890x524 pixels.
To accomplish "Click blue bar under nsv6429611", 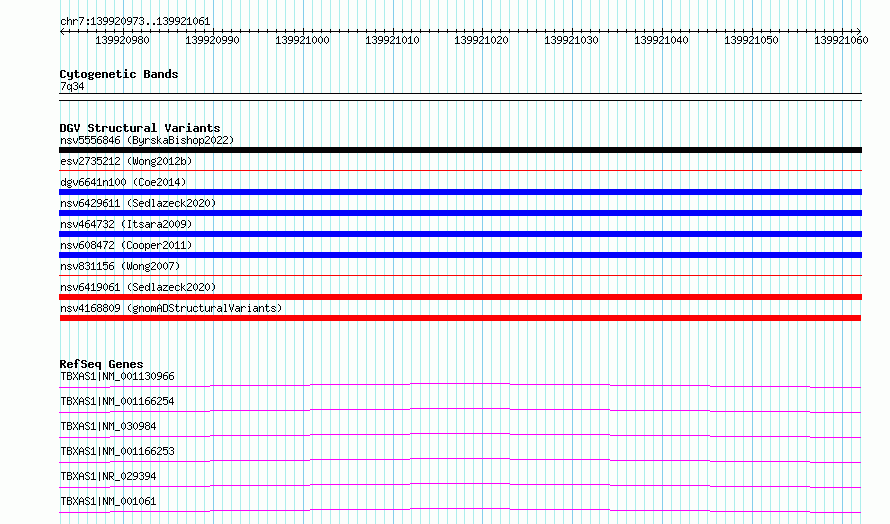I will tap(460, 213).
